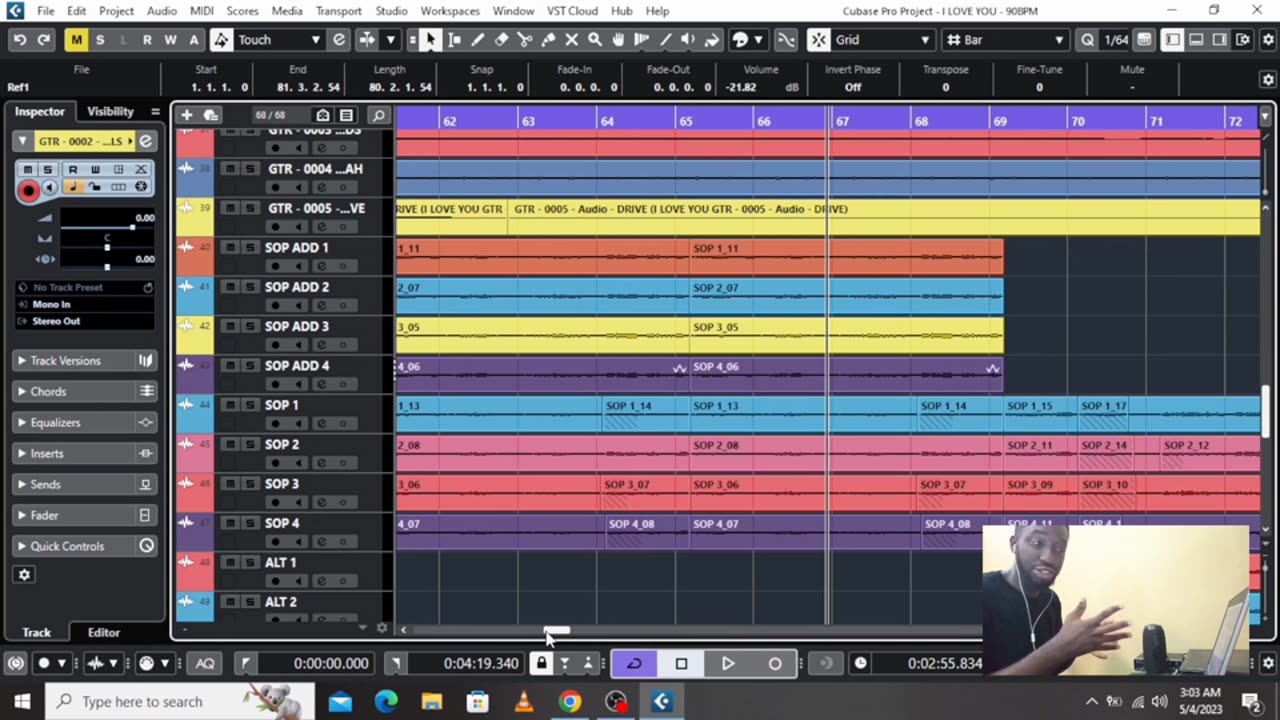Expand the Inserts inspector section

[x=85, y=453]
